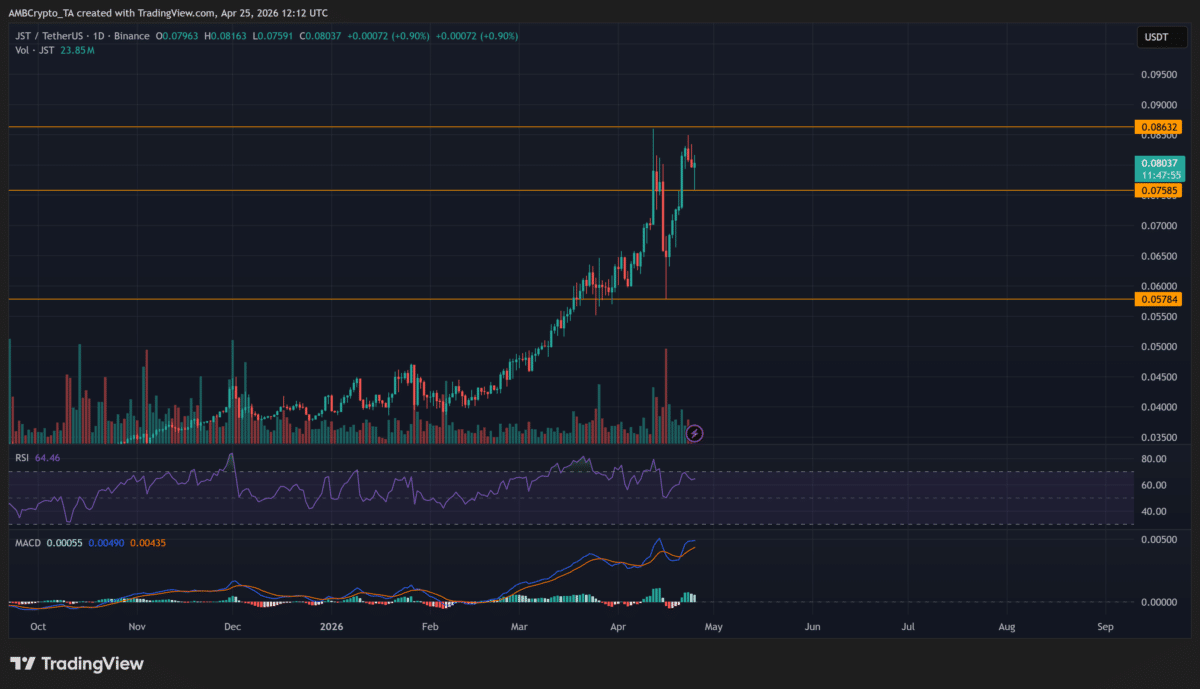The height and width of the screenshot is (689, 1200).
Task: Click the Oct label on time axis
Action: (38, 626)
